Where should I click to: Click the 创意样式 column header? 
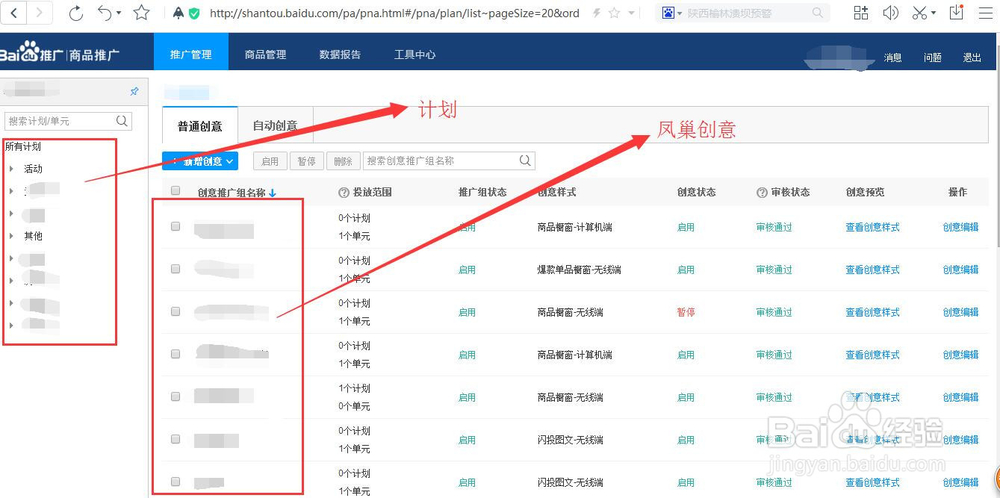coord(557,193)
